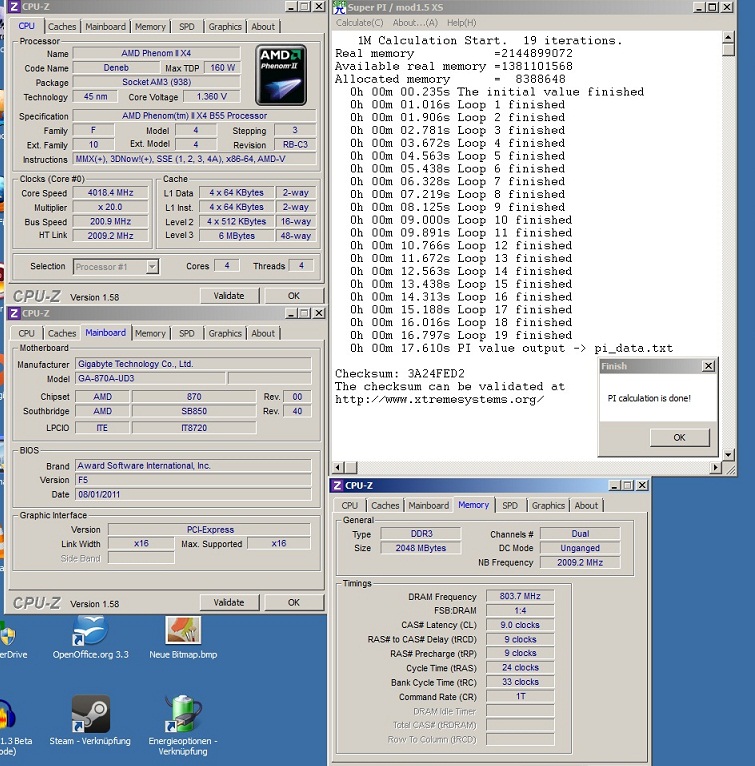This screenshot has width=755, height=766.
Task: Click CPU-Z Z icon in Memory window title
Action: (x=337, y=485)
